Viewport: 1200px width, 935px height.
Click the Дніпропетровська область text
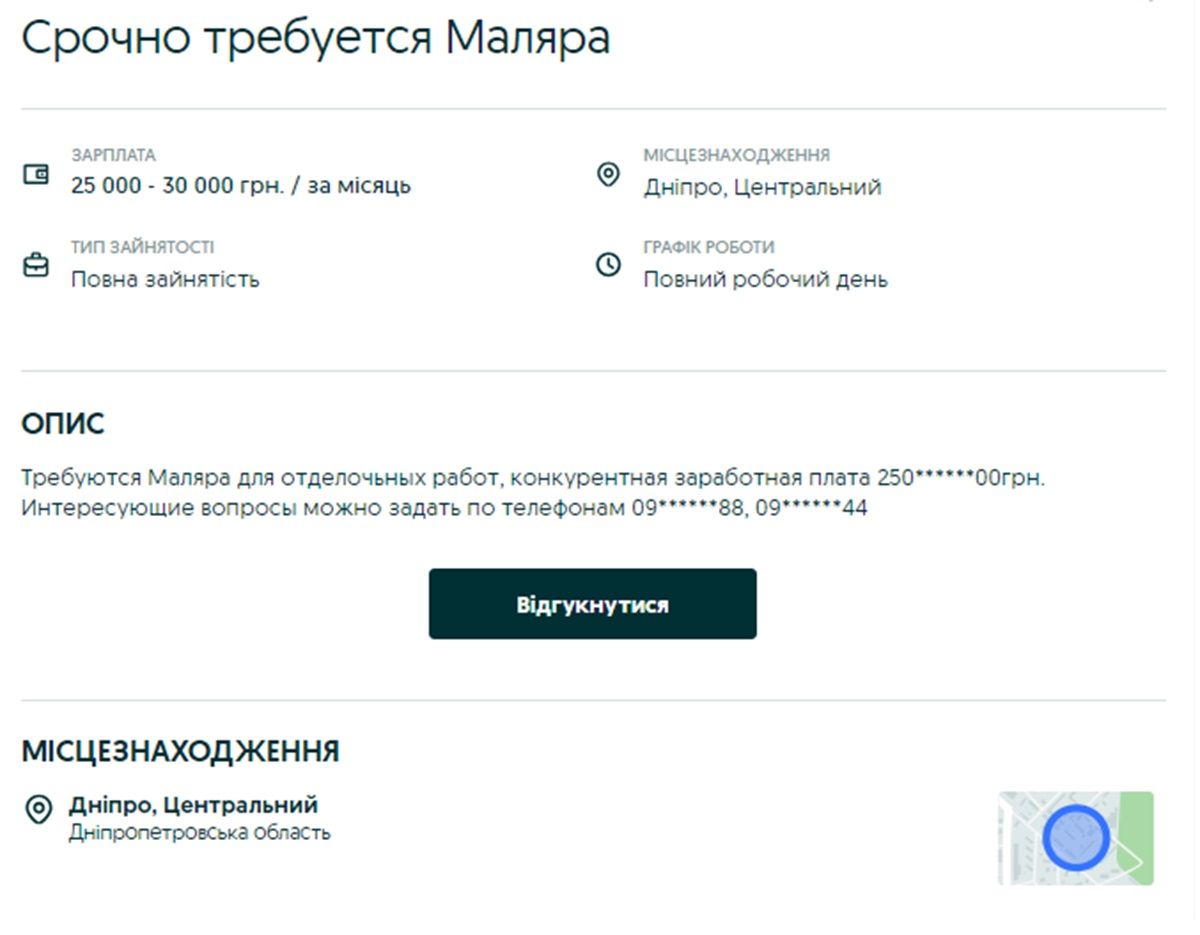(x=199, y=832)
